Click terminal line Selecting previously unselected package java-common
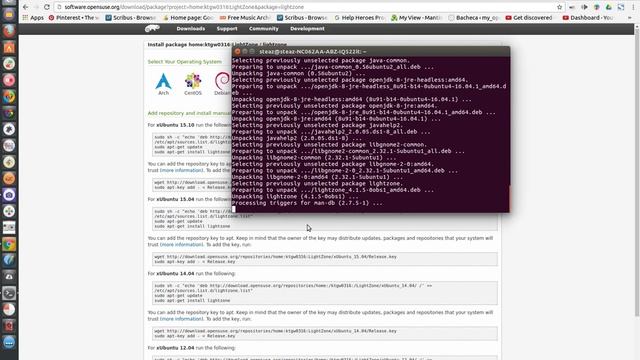 click(x=320, y=60)
